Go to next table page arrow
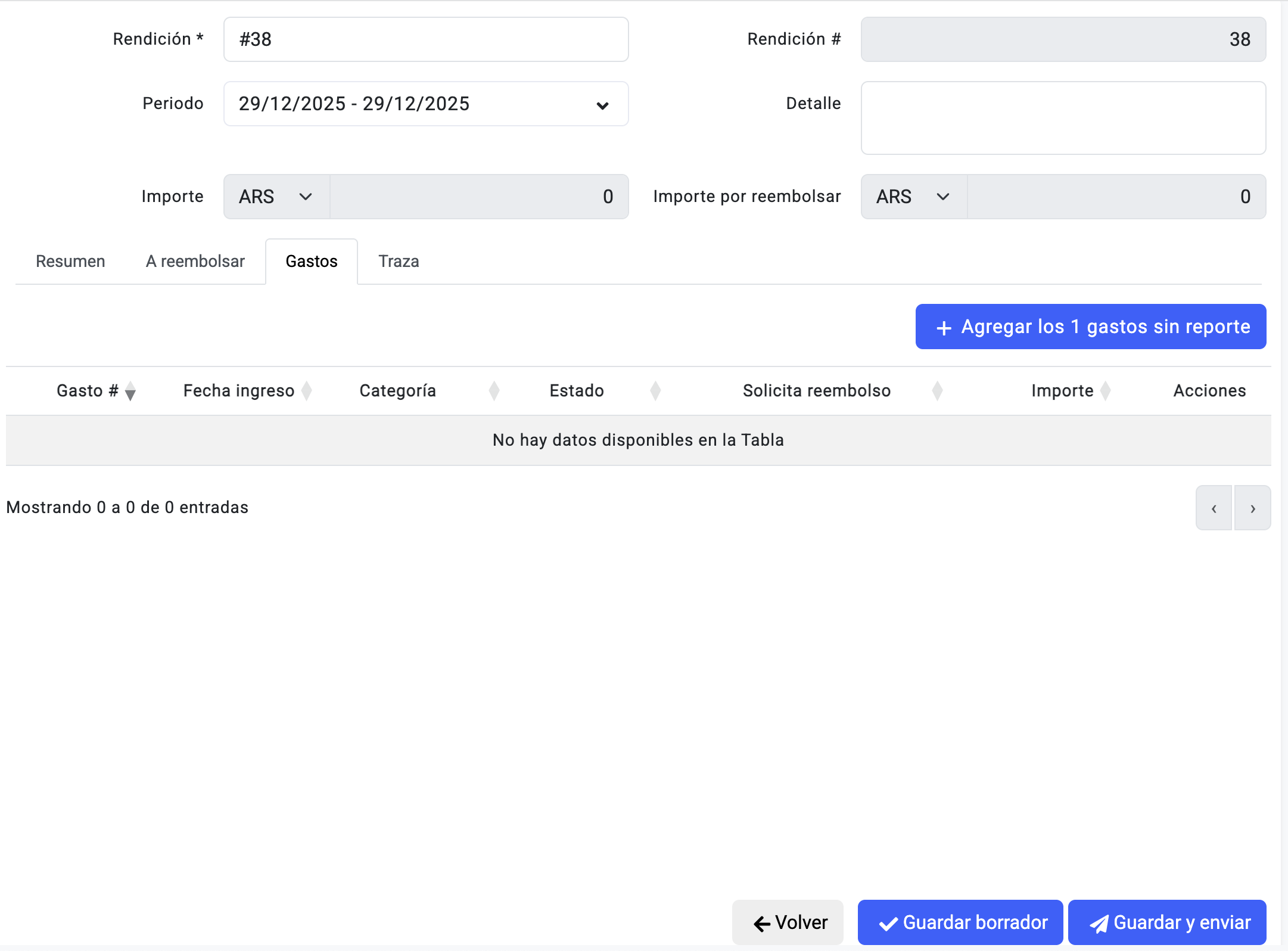Screen dimensions: 1288x951 pyautogui.click(x=1252, y=508)
